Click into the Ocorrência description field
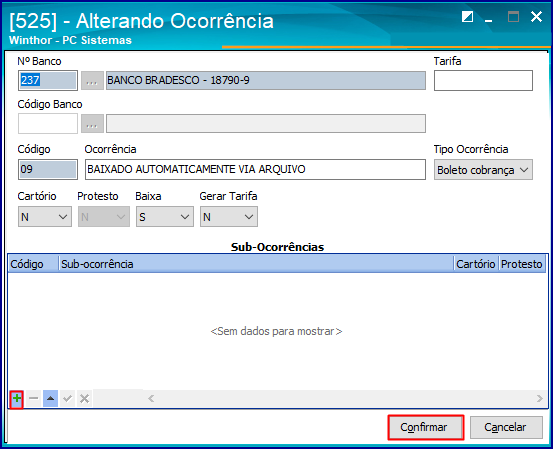The width and height of the screenshot is (553, 449). pyautogui.click(x=255, y=170)
